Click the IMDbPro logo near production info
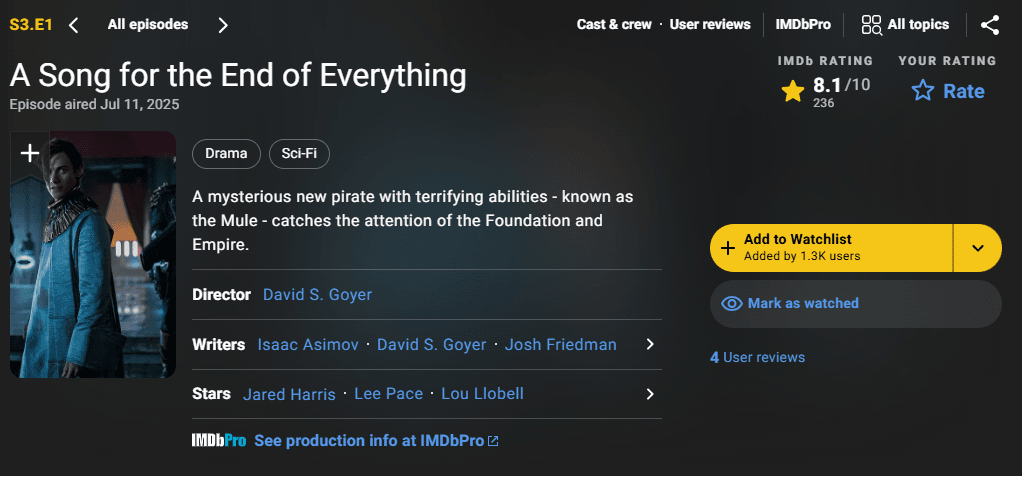Screen dimensions: 1022x481 click(x=219, y=440)
